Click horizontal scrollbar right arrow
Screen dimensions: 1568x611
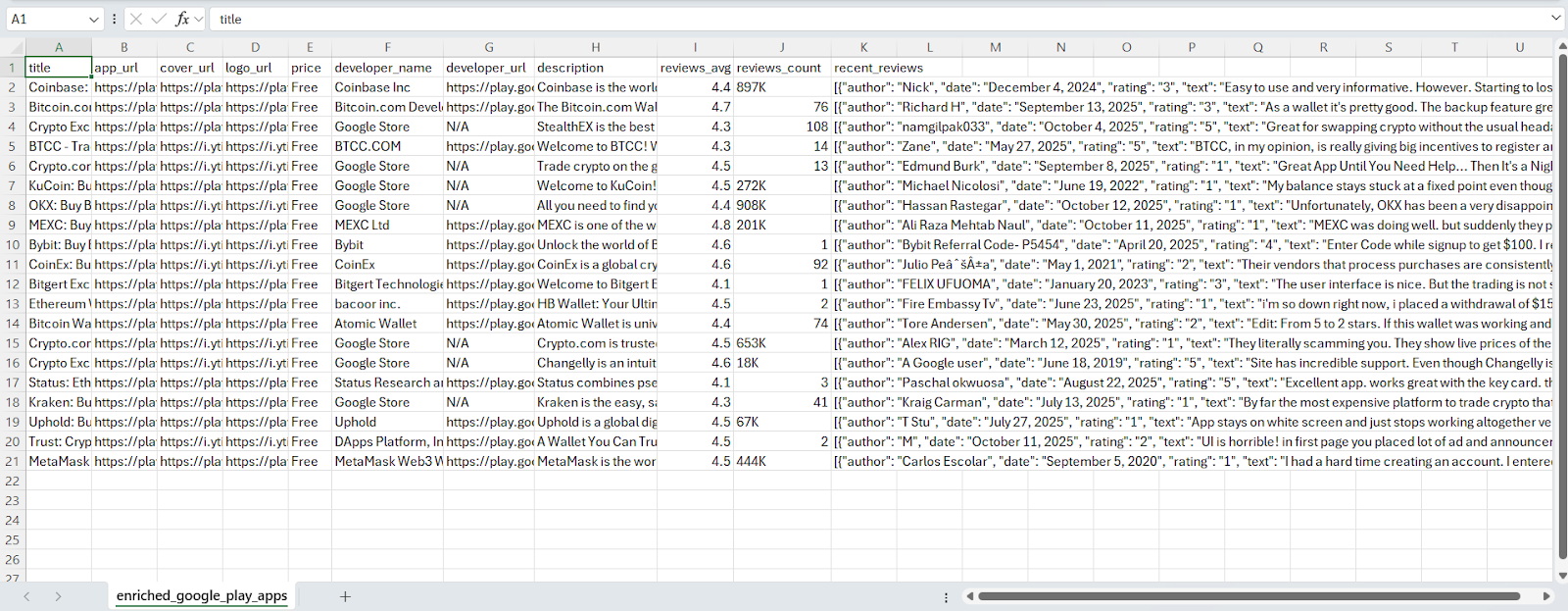(1546, 596)
